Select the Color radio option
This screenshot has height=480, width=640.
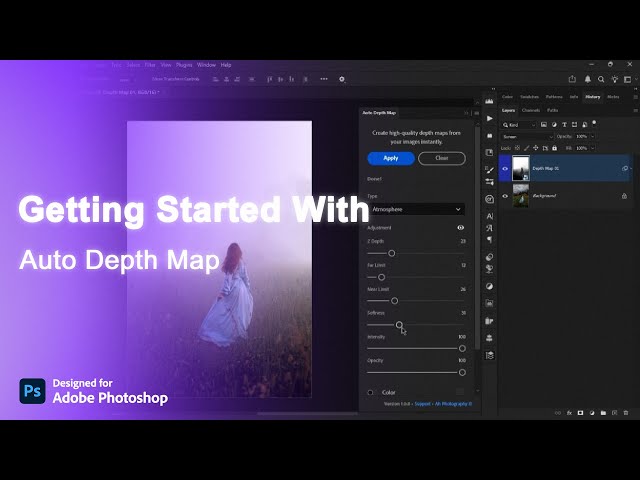point(370,392)
